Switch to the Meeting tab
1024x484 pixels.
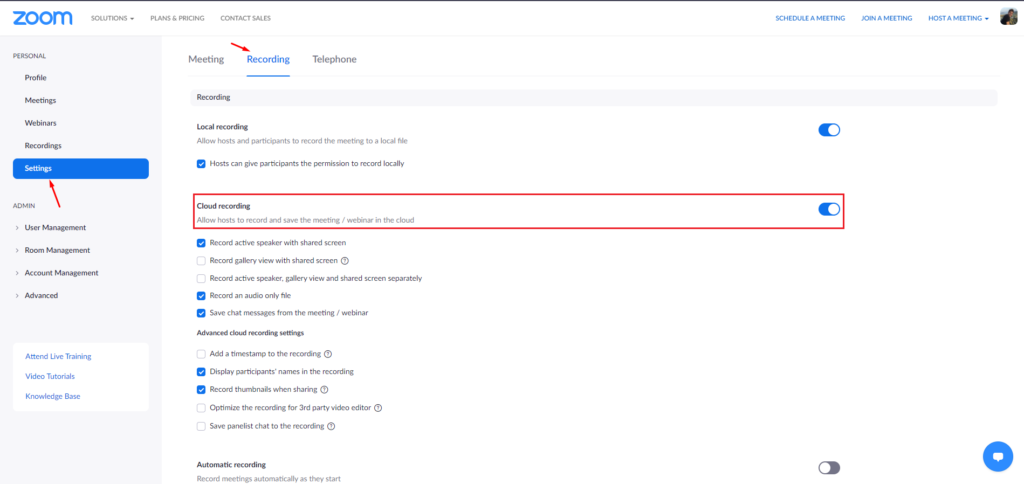[x=206, y=60]
